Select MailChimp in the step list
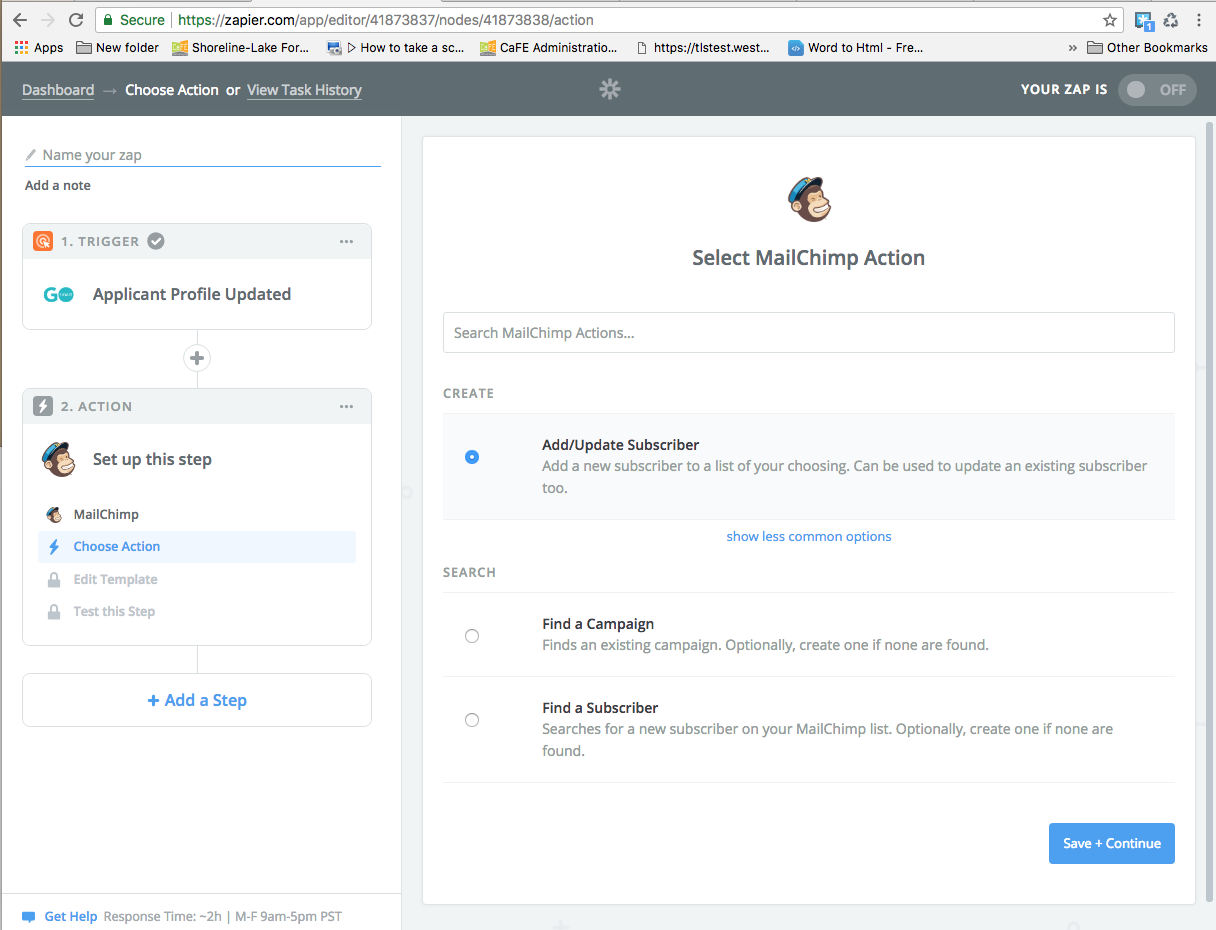Viewport: 1216px width, 930px height. coord(197,514)
